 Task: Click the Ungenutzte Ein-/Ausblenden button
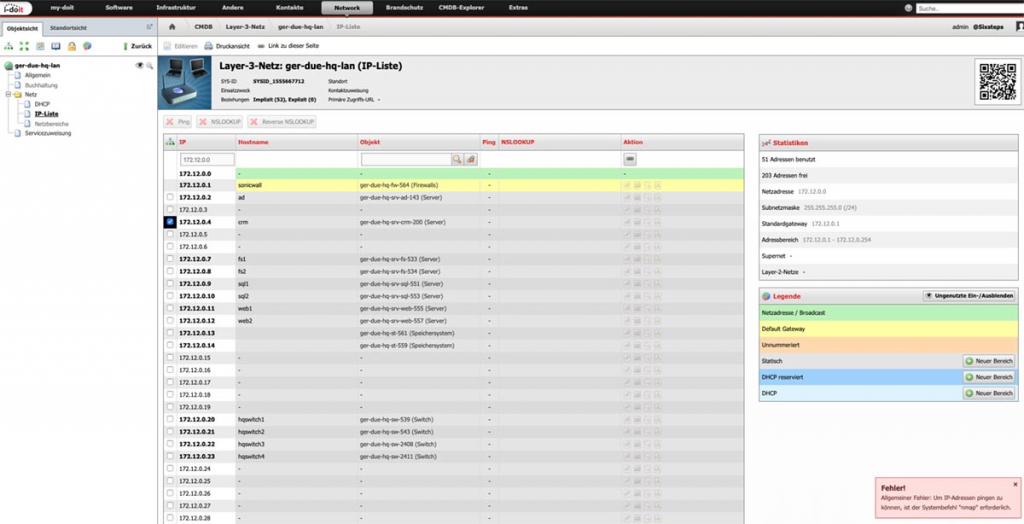(970, 296)
